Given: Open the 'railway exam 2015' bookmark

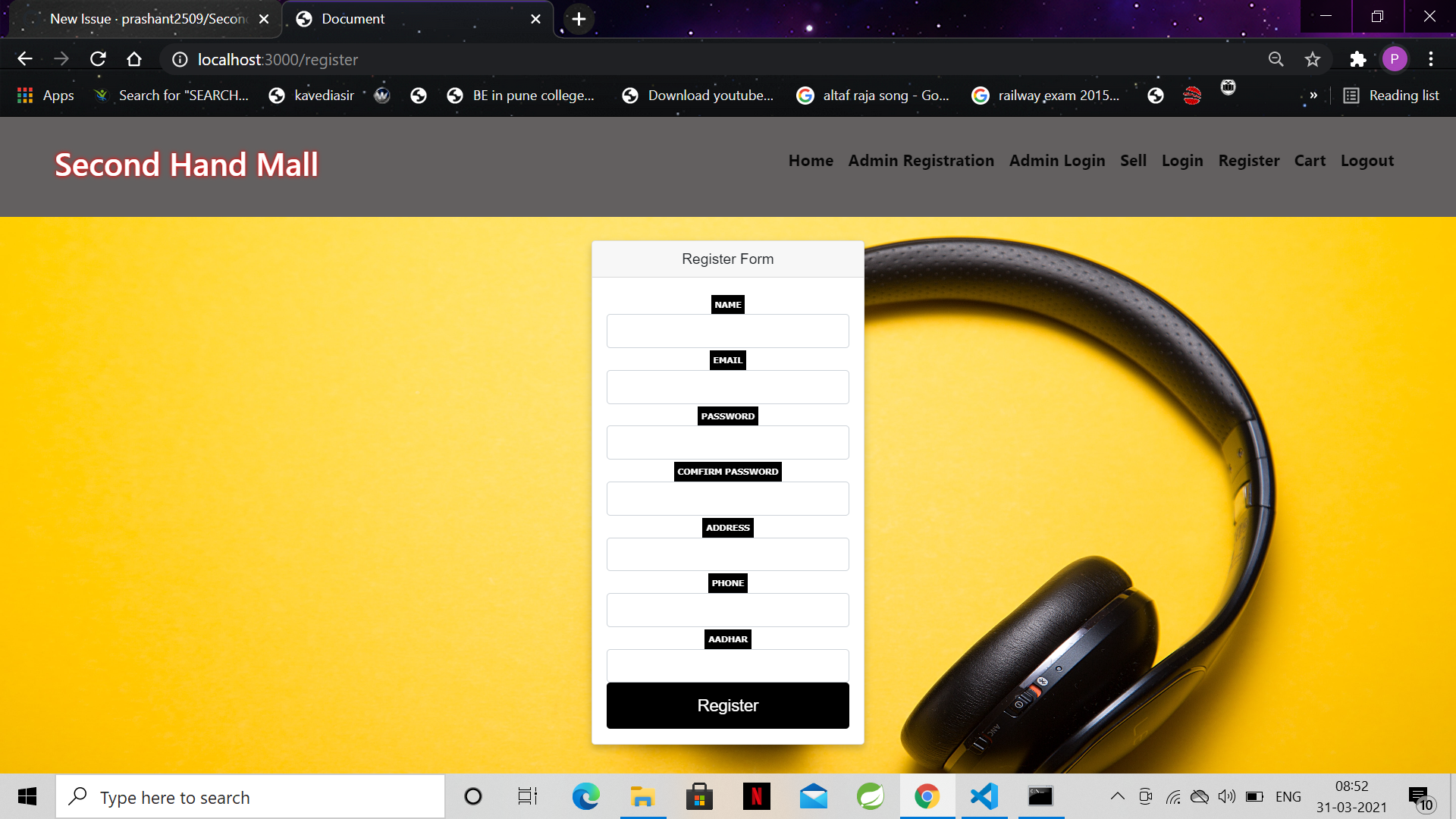Looking at the screenshot, I should 1046,96.
